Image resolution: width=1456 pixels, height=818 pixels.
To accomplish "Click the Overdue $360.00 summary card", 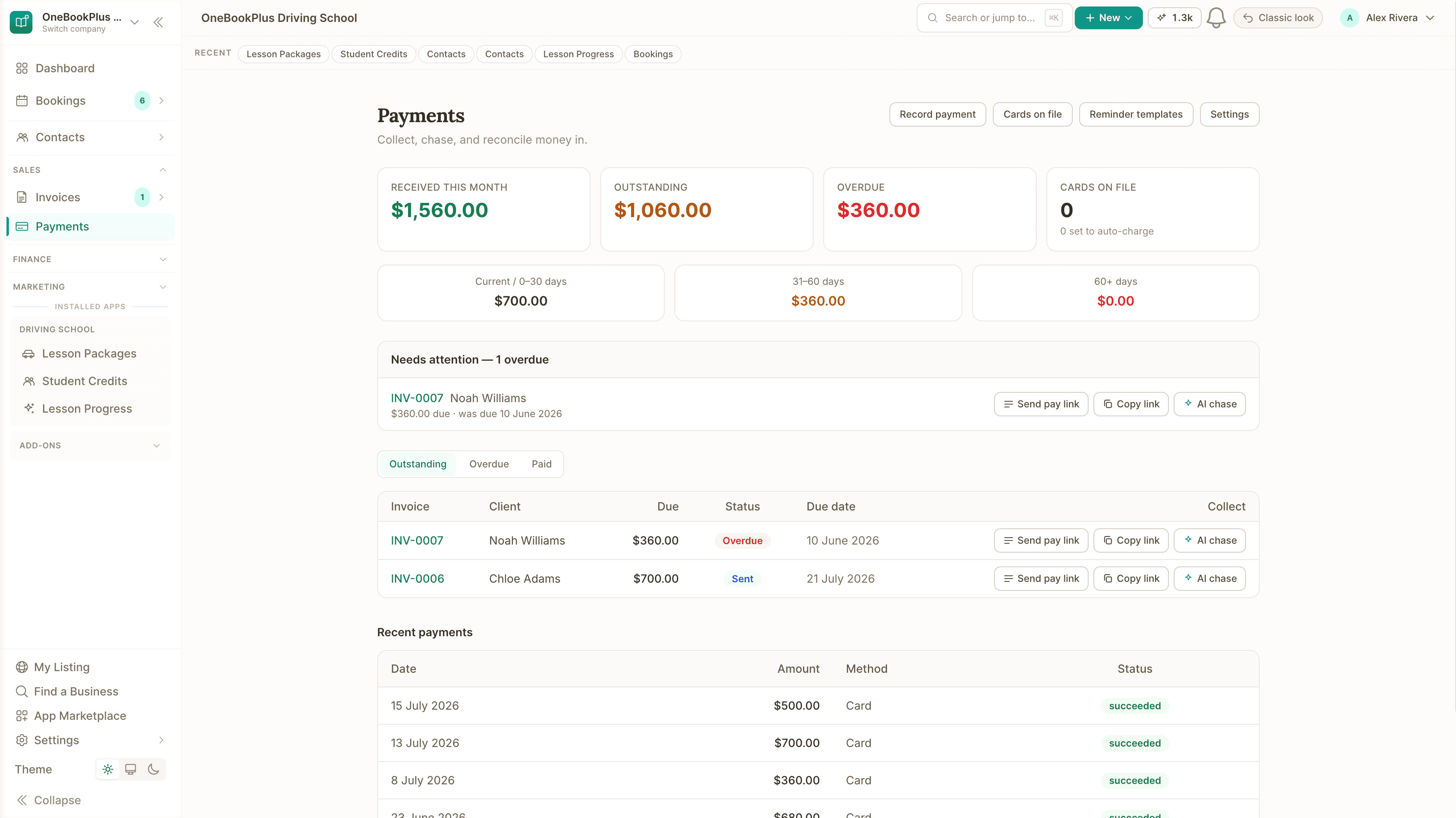I will (x=929, y=210).
